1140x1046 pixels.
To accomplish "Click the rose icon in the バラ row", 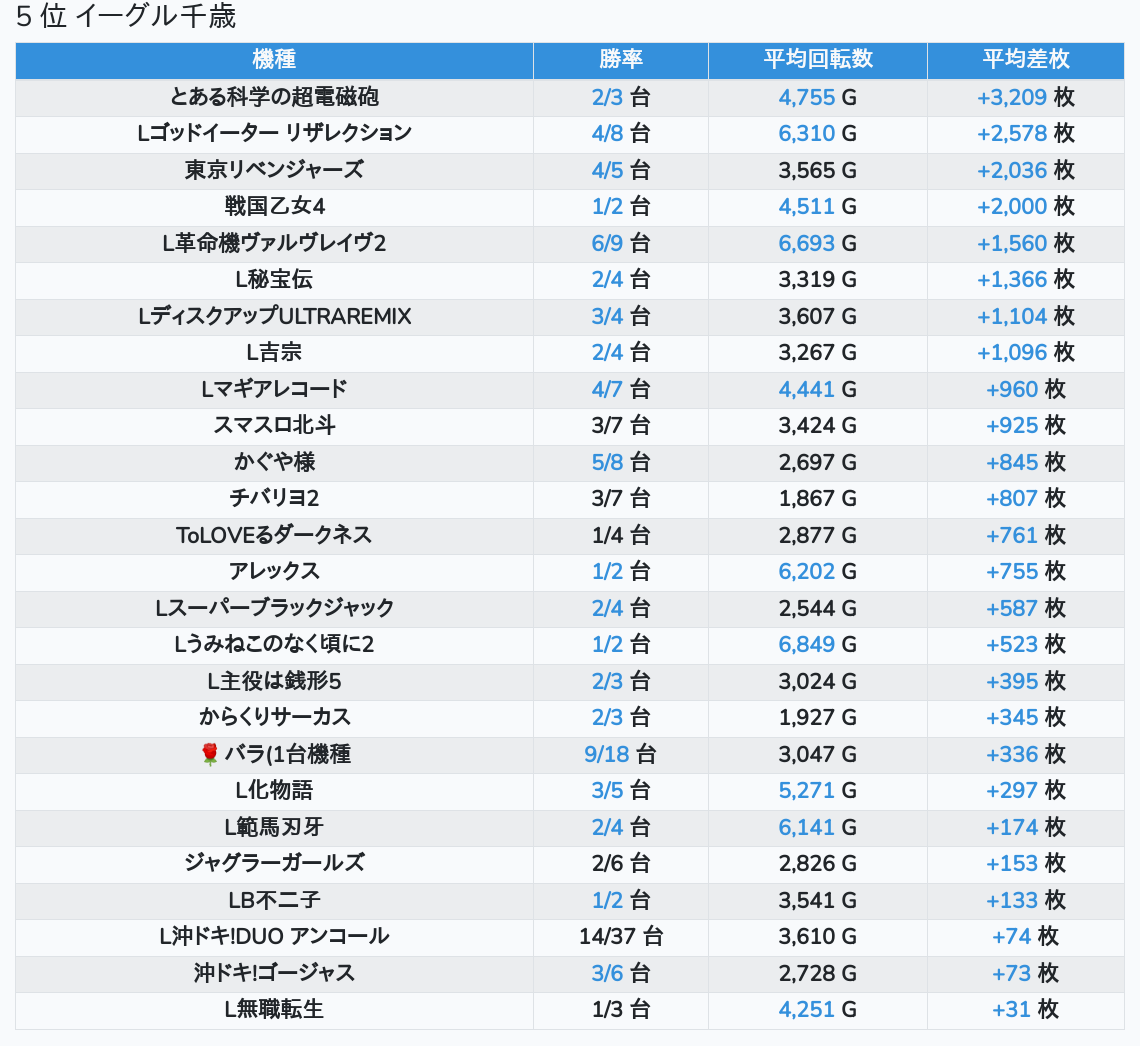I will click(209, 754).
